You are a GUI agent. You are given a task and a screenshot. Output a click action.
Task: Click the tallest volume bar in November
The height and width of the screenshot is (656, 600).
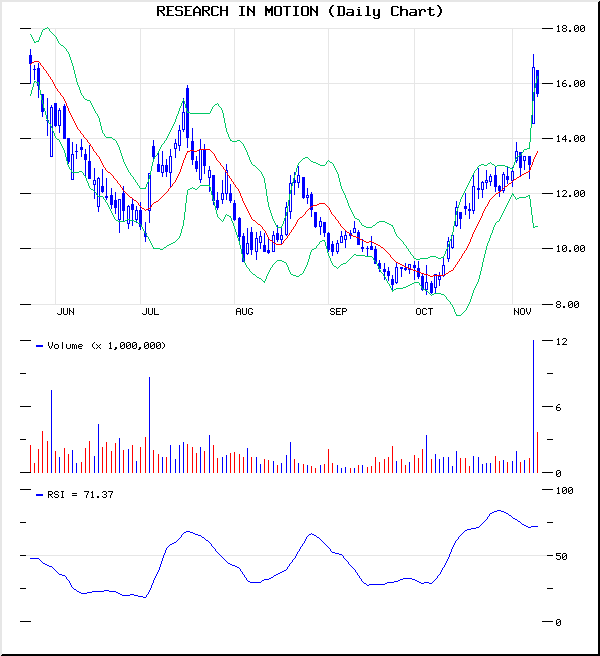pyautogui.click(x=533, y=407)
